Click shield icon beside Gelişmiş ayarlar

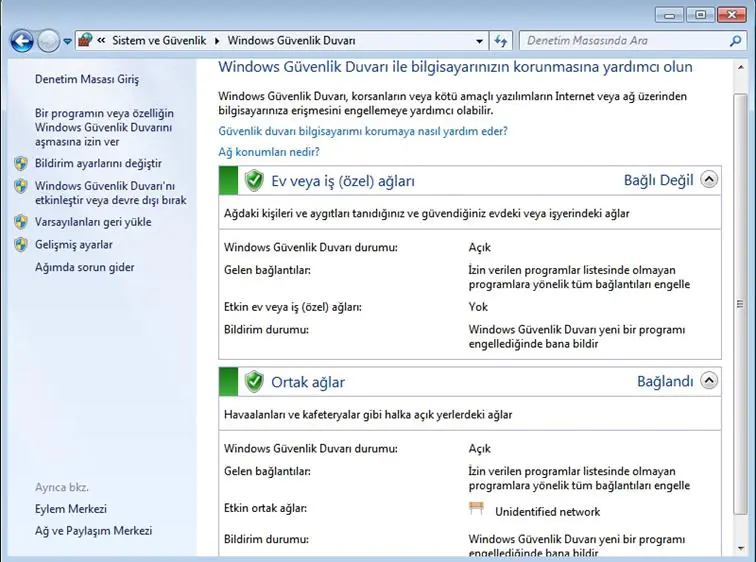tap(21, 245)
